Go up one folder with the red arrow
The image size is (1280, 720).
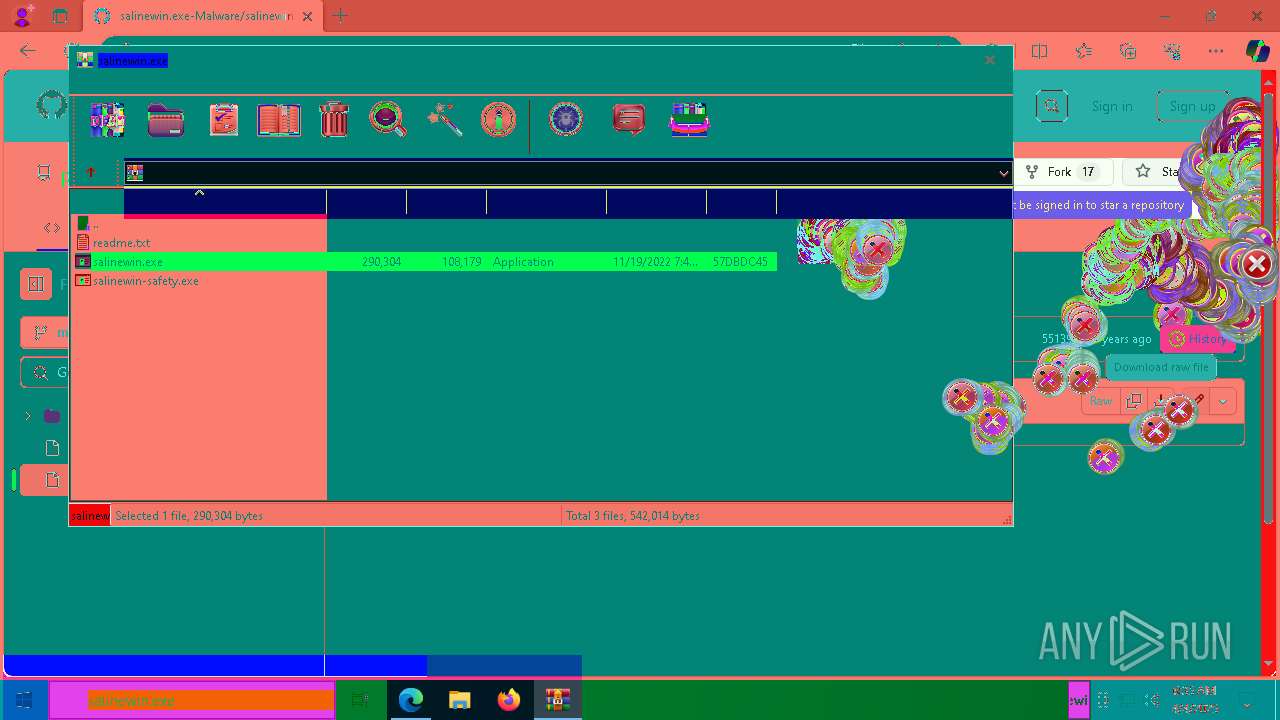91,172
